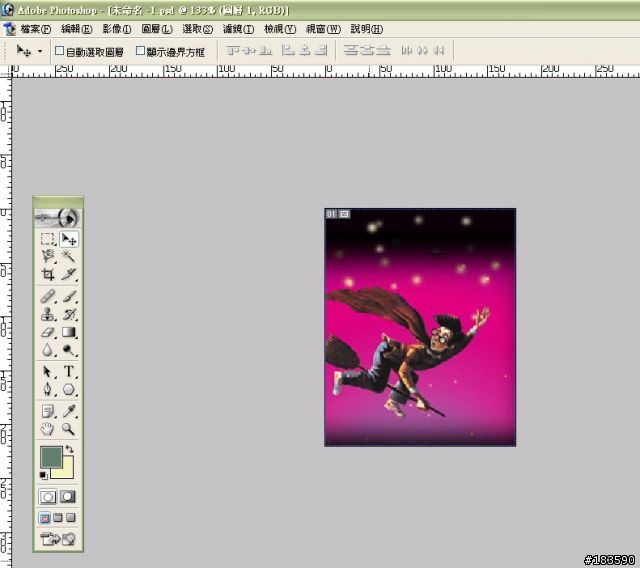Select the Type tool
The height and width of the screenshot is (568, 640).
click(69, 372)
